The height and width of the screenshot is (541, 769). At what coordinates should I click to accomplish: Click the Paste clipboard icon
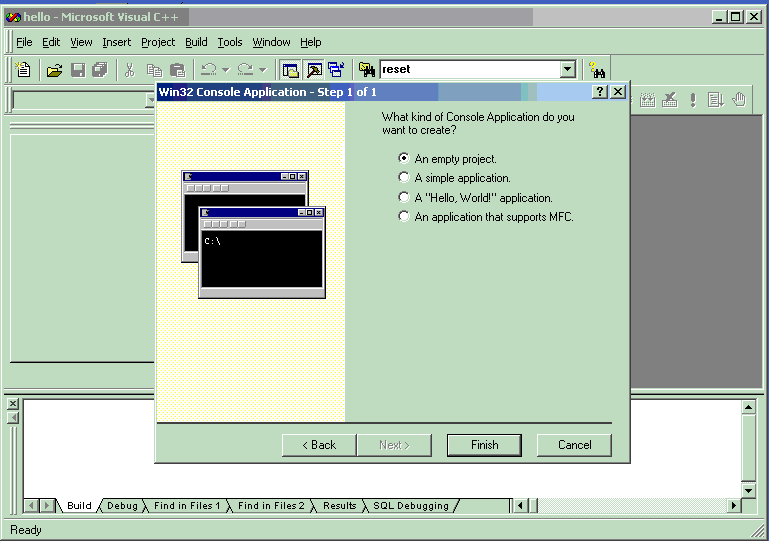tap(177, 70)
